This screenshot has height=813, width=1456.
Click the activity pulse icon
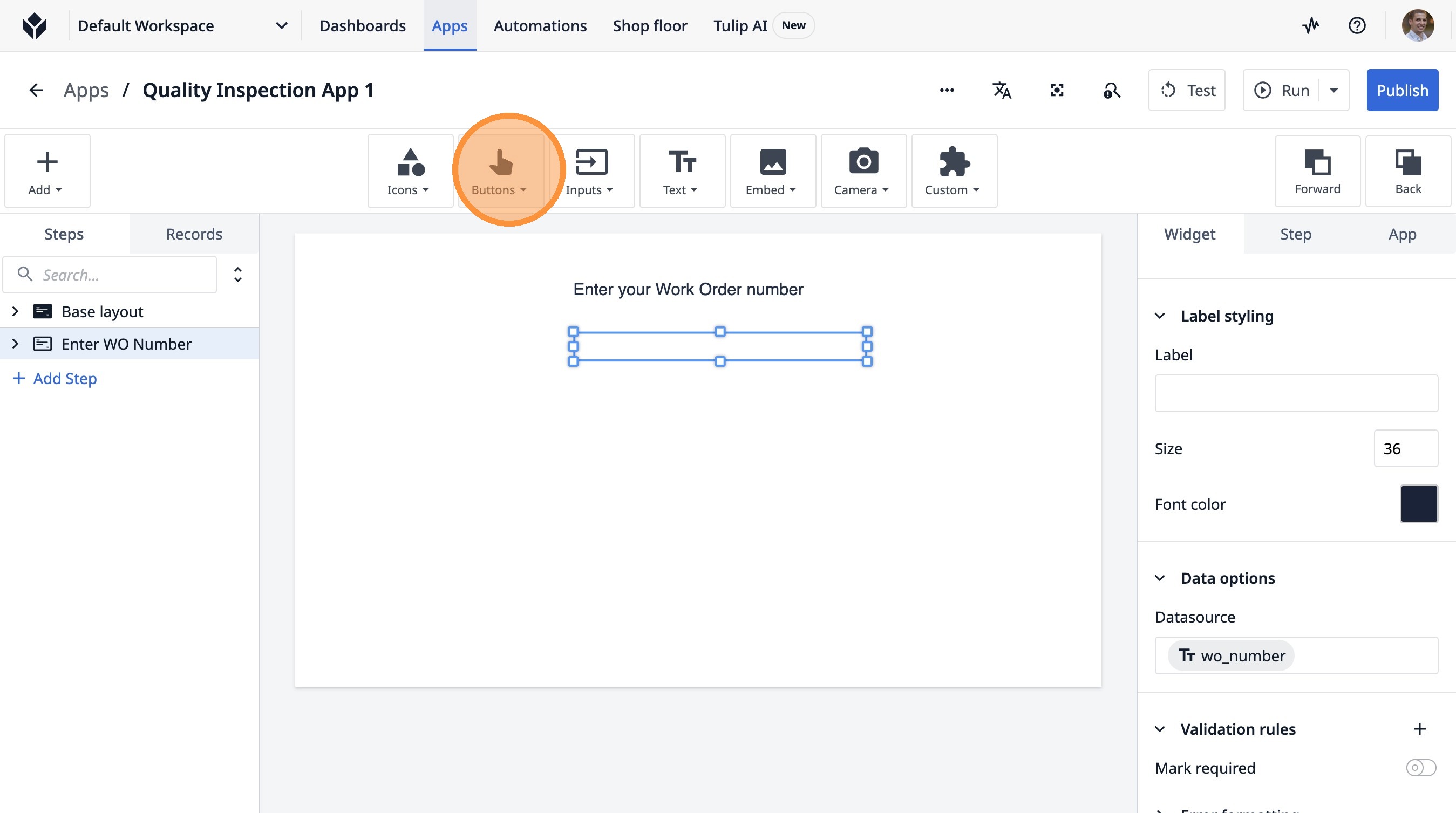(1311, 25)
